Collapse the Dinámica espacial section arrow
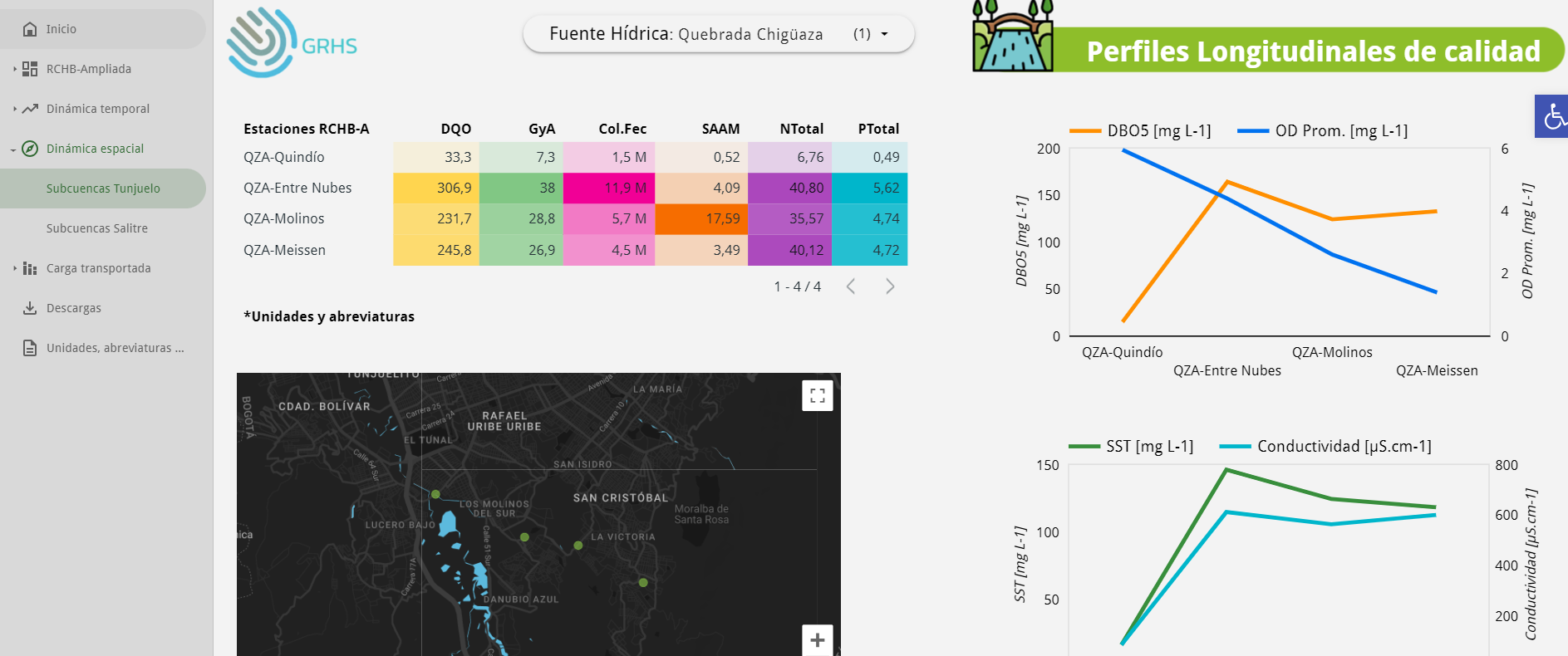The width and height of the screenshot is (1568, 656). pos(13,149)
